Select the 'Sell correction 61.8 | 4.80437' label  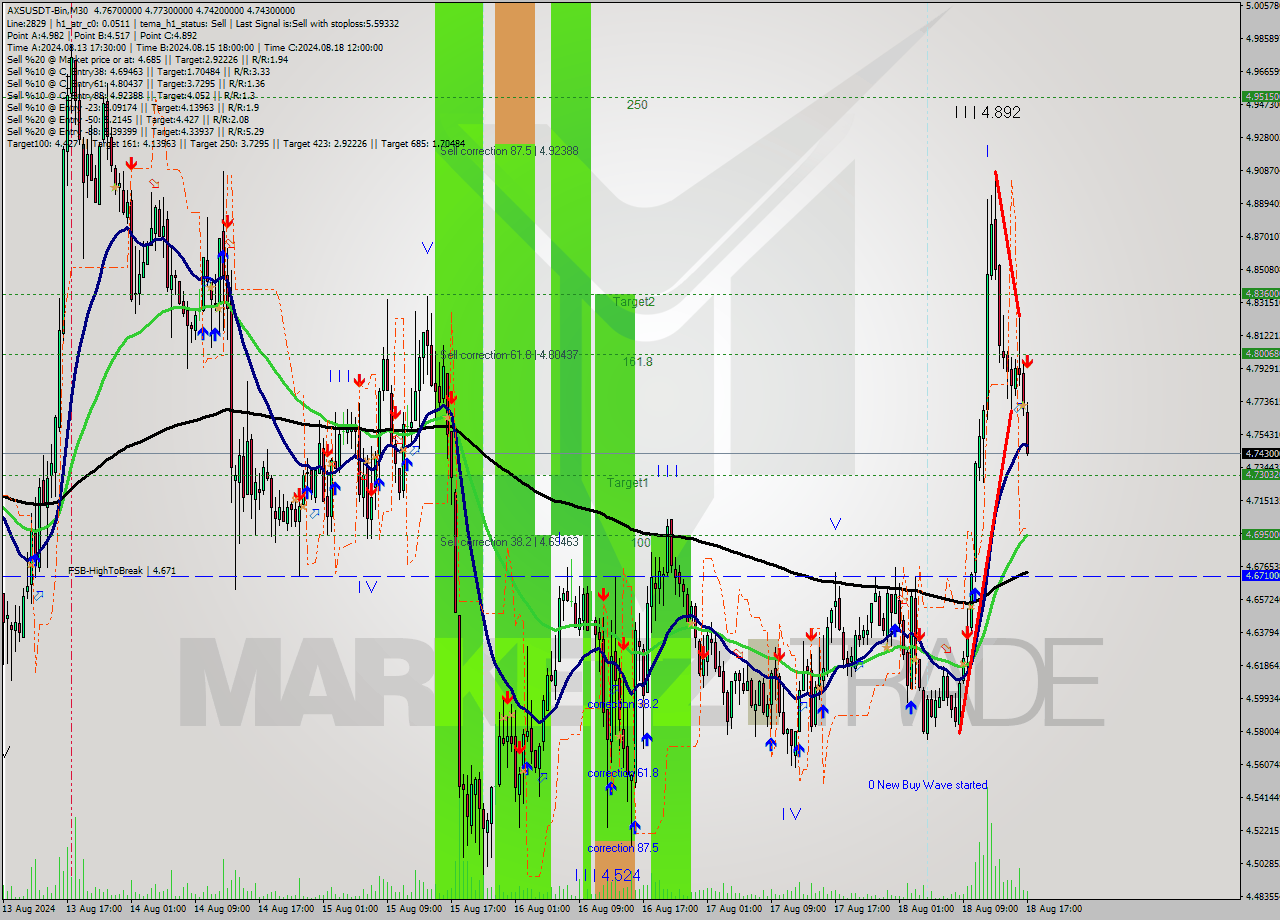pyautogui.click(x=509, y=355)
